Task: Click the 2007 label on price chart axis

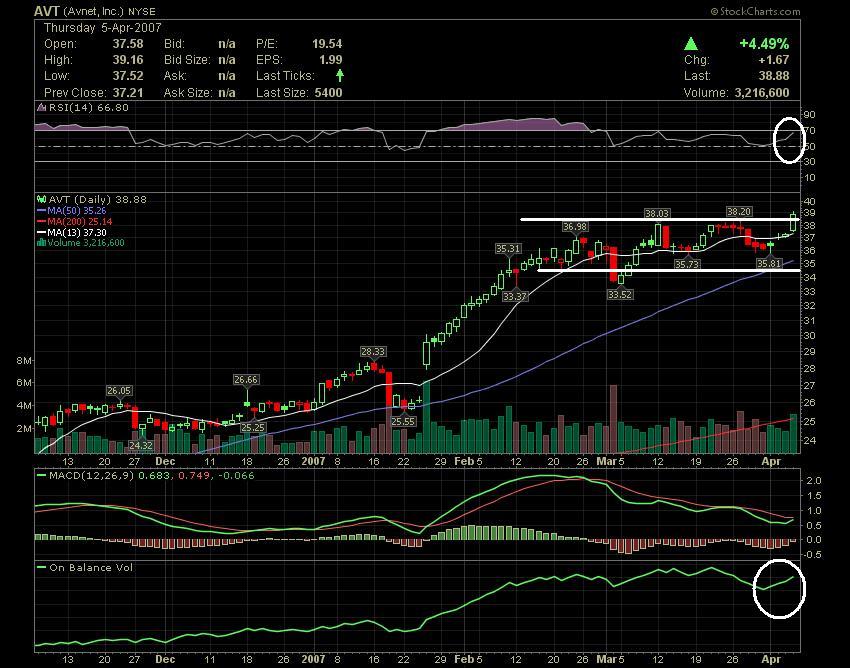Action: (x=313, y=461)
